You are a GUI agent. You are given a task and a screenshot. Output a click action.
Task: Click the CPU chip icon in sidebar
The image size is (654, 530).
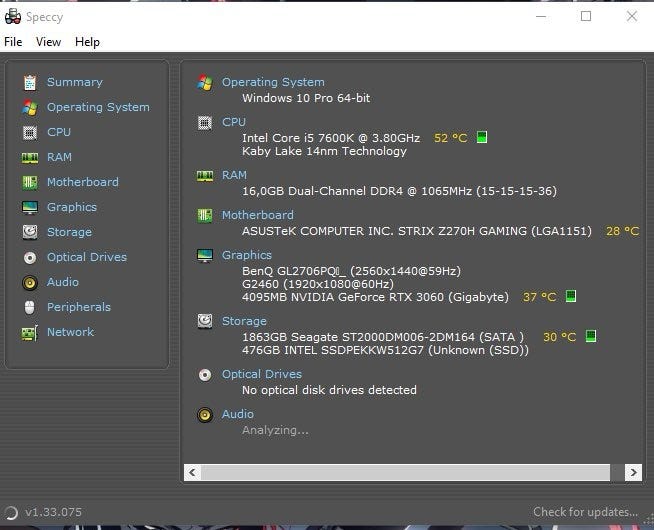tap(30, 132)
